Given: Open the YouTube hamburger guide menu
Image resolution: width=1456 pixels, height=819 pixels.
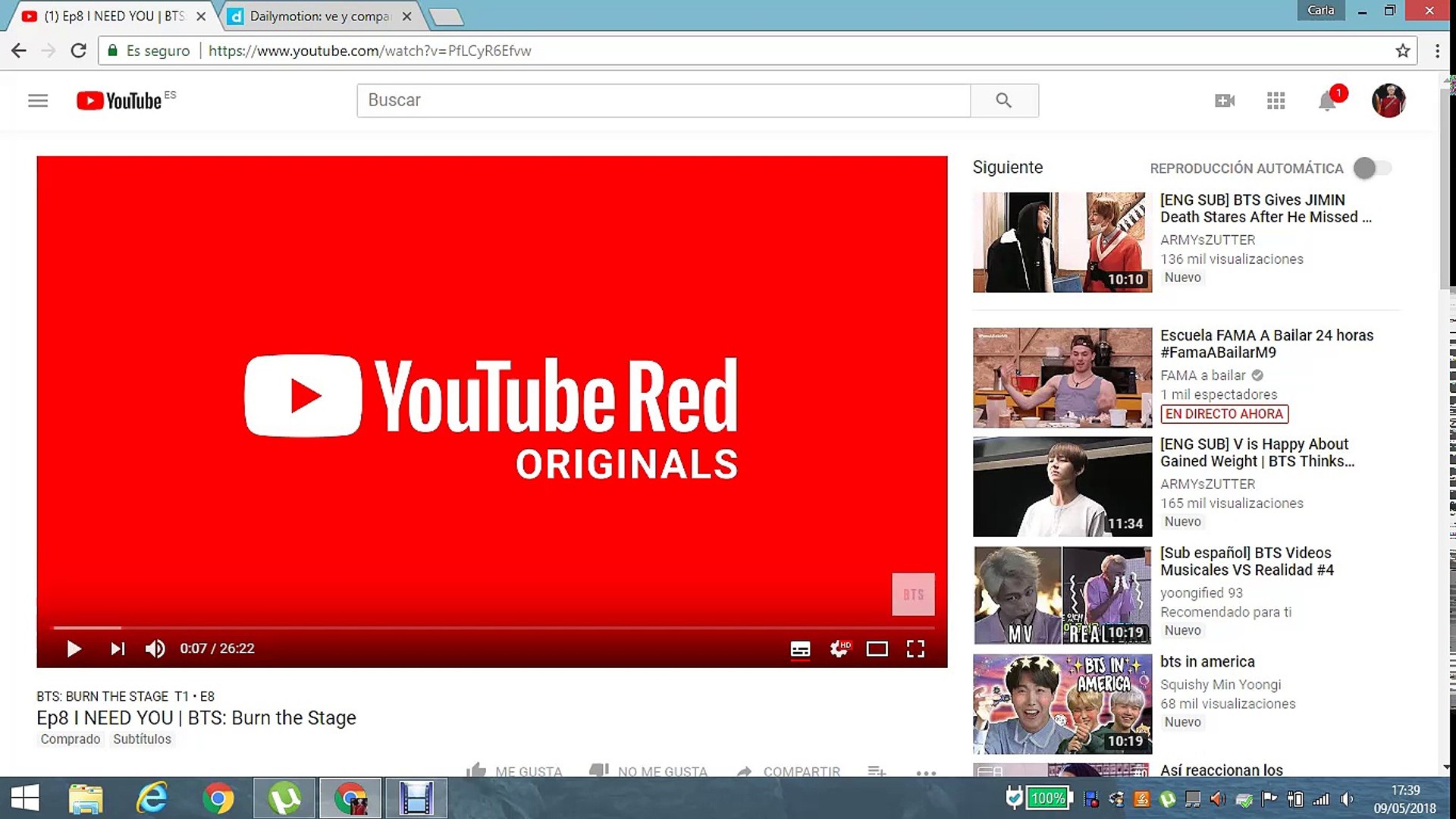Looking at the screenshot, I should [38, 101].
